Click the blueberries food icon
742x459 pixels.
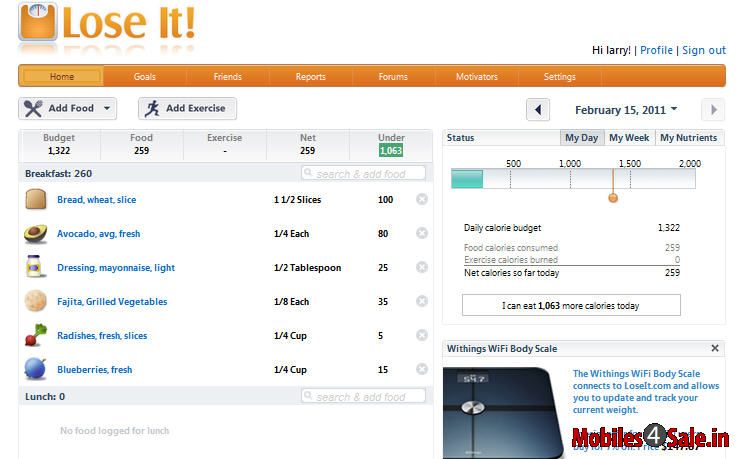(35, 370)
